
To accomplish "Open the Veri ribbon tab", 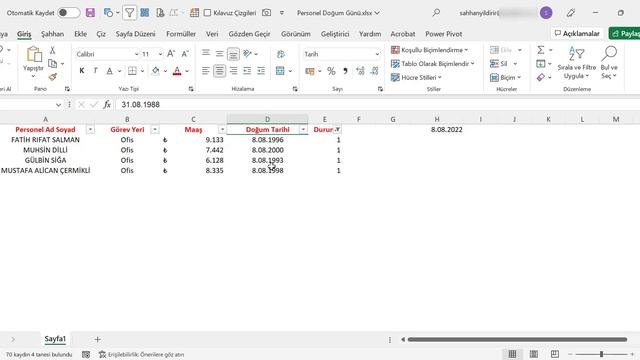I will (x=212, y=34).
